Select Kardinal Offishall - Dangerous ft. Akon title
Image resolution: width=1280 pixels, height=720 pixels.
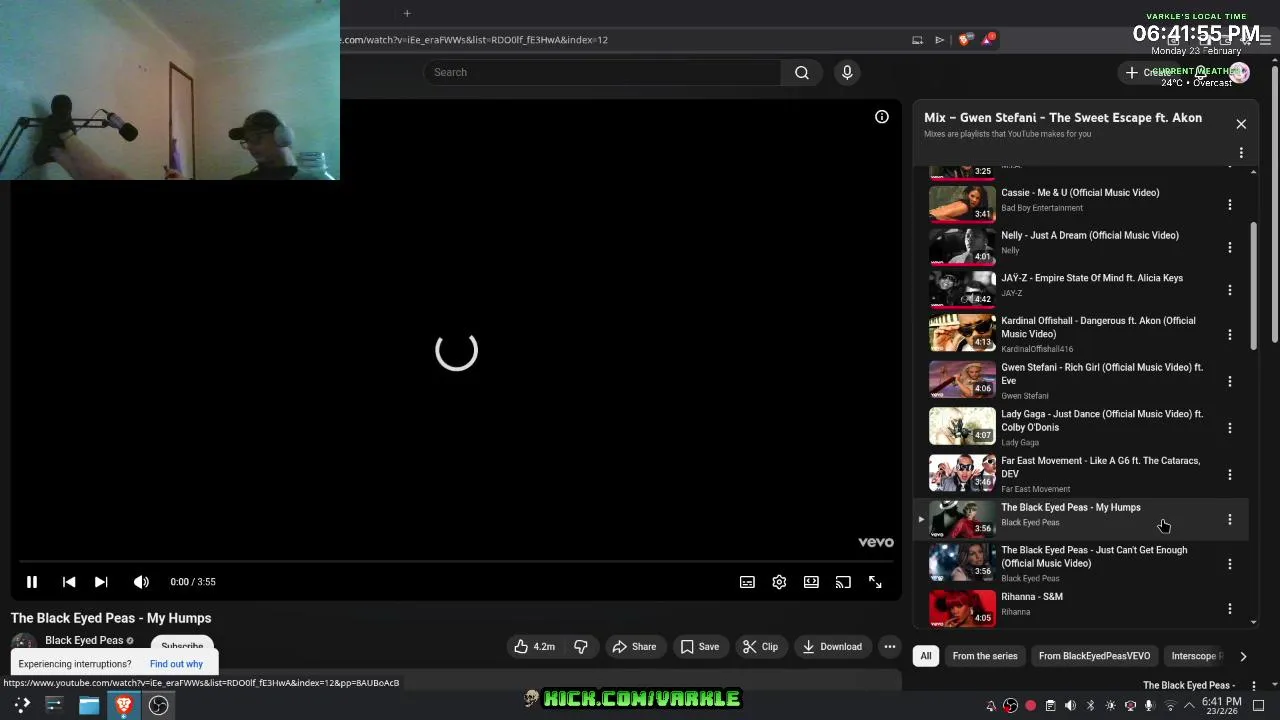[1098, 327]
